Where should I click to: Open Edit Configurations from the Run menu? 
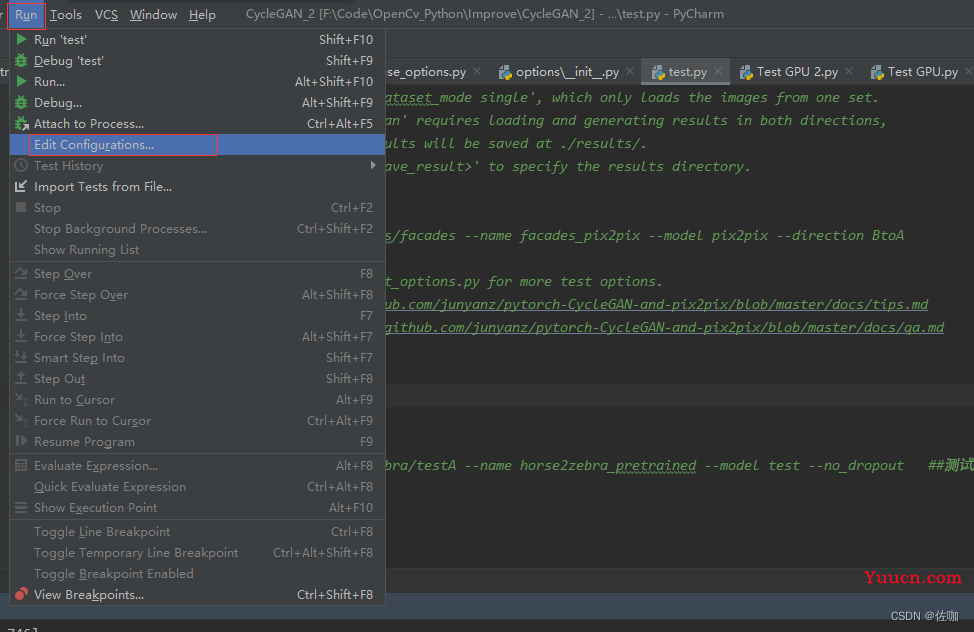click(94, 145)
